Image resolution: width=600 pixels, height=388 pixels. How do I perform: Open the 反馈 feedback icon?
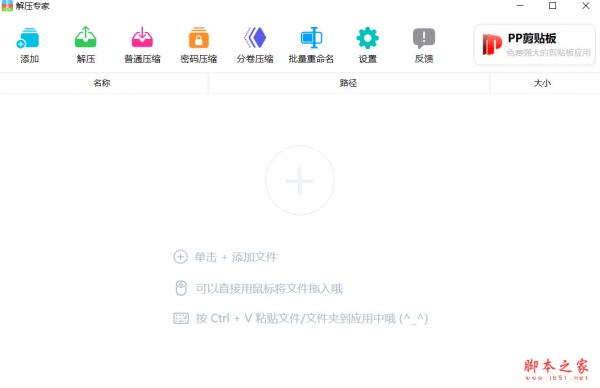coord(424,45)
